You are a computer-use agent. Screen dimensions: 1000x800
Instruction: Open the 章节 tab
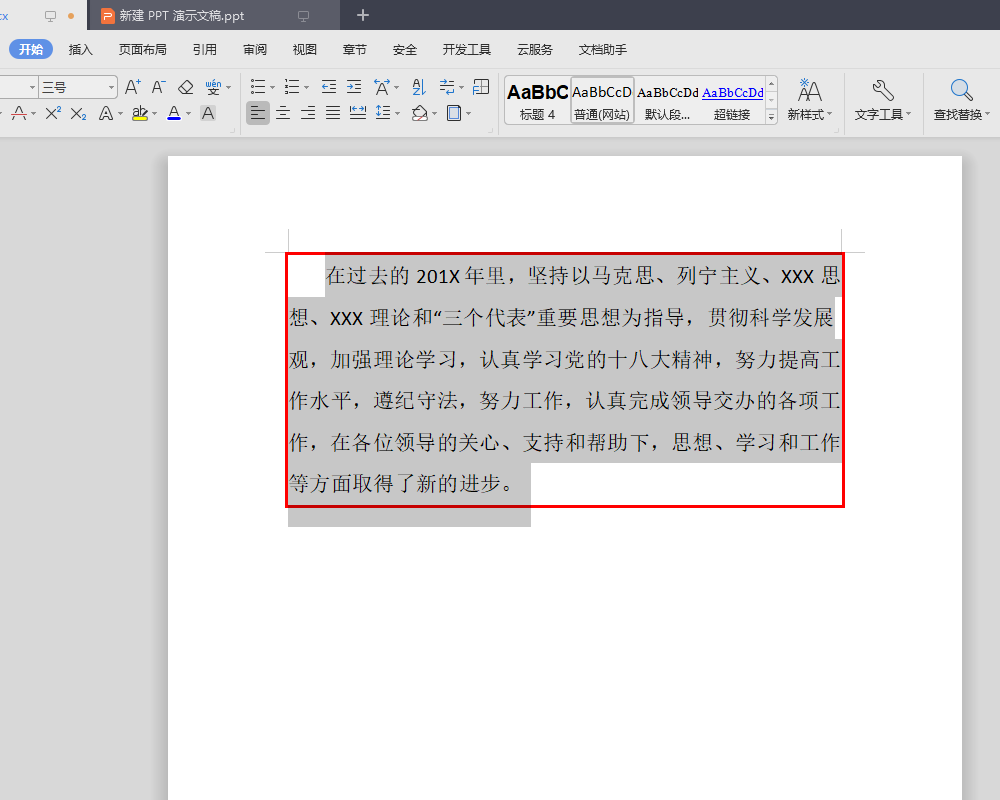pos(355,49)
